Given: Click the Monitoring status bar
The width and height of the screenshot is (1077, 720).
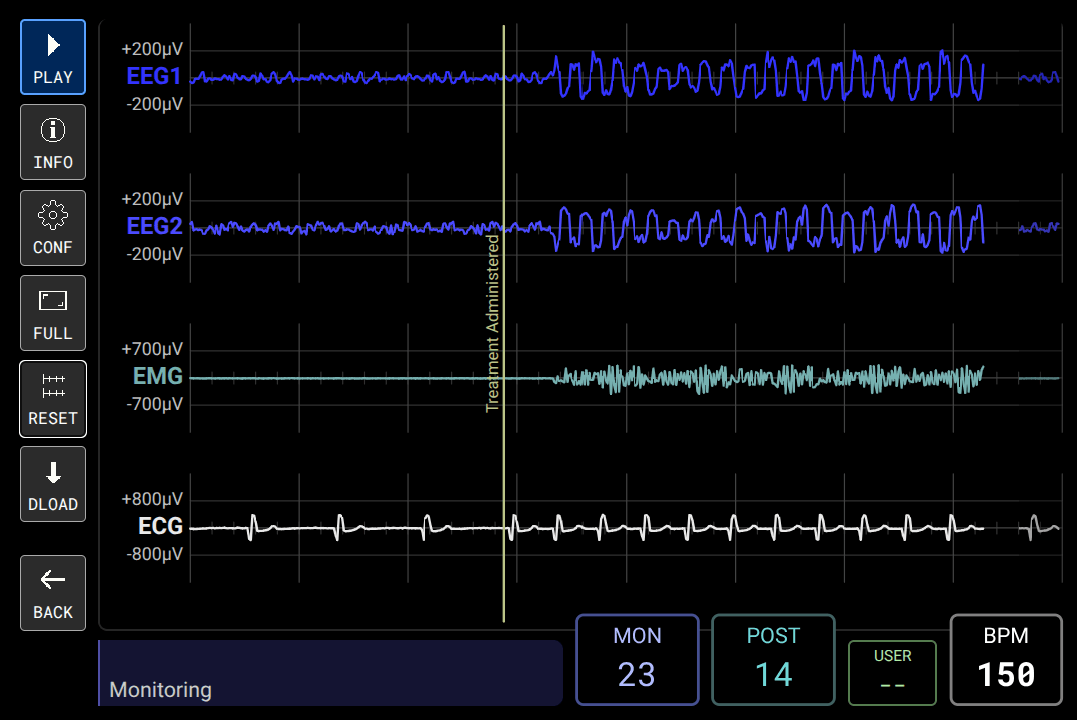Looking at the screenshot, I should click(330, 673).
